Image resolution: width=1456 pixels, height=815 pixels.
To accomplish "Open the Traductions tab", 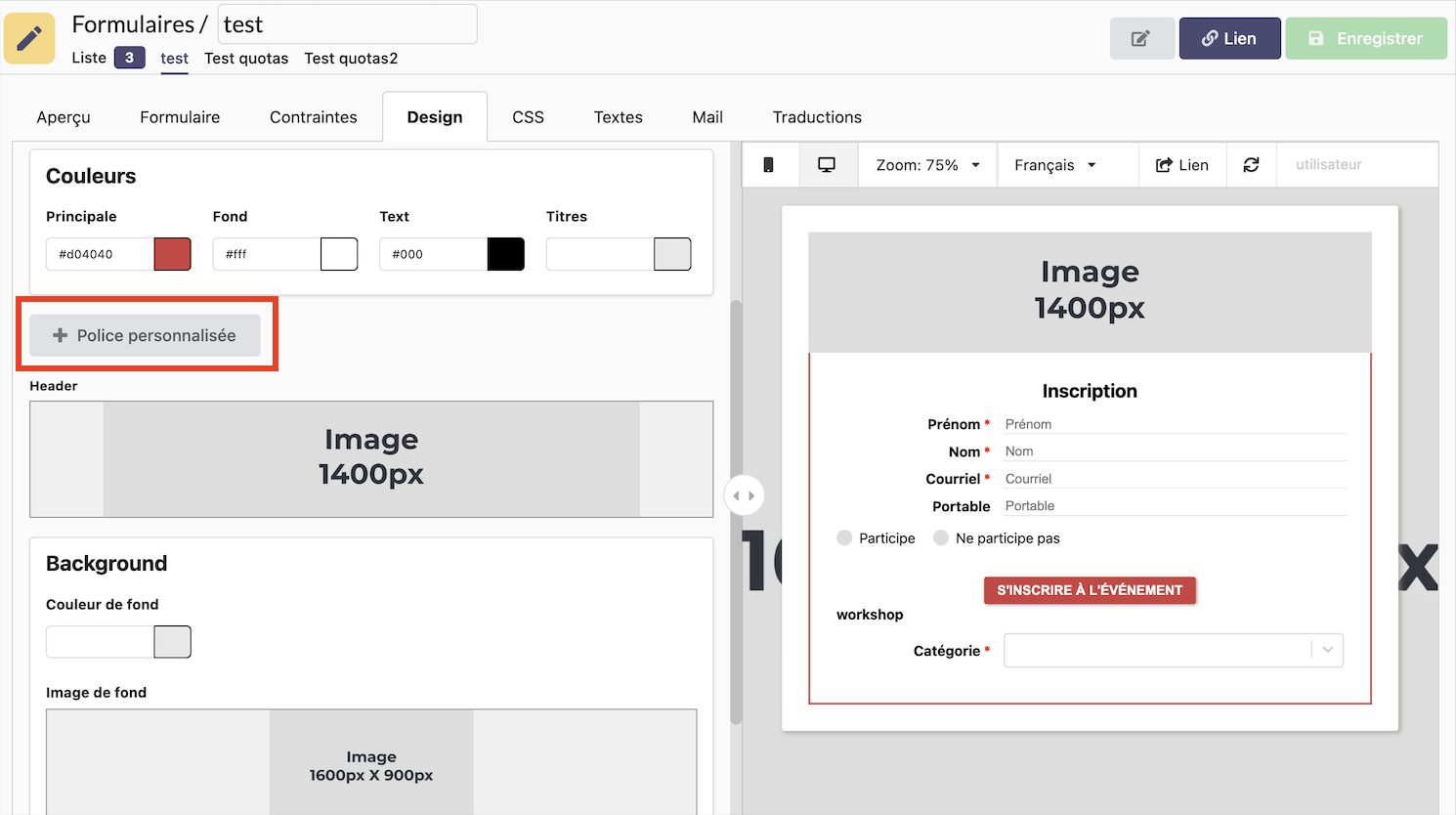I will click(x=817, y=117).
